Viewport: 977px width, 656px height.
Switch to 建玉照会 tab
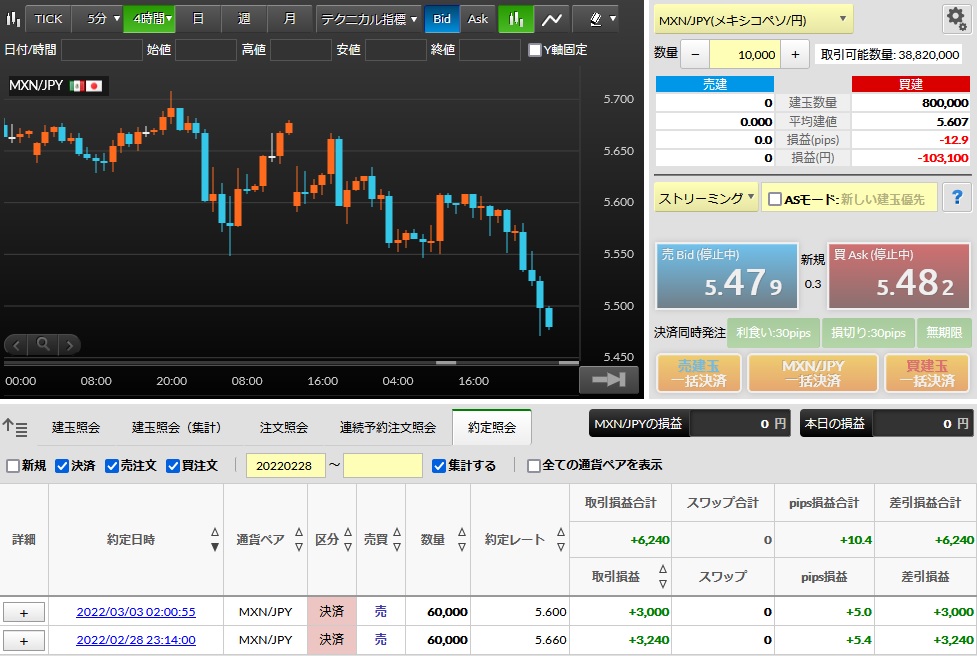tap(75, 427)
